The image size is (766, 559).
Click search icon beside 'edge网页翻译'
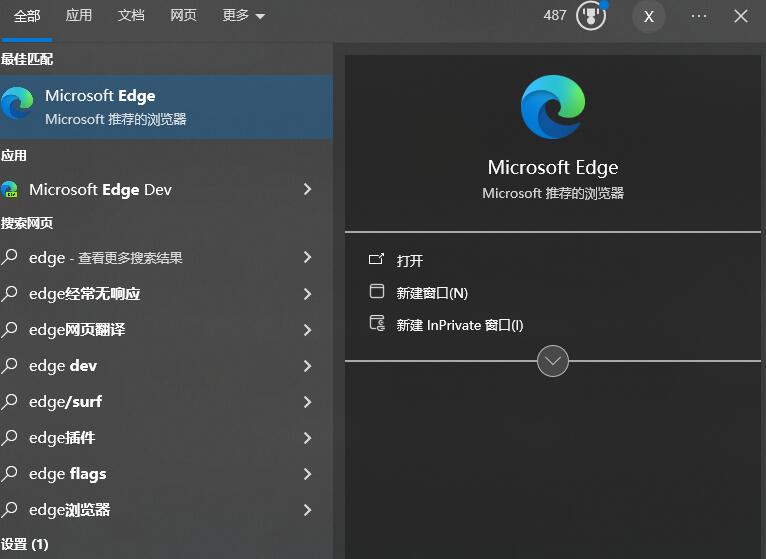pos(9,329)
